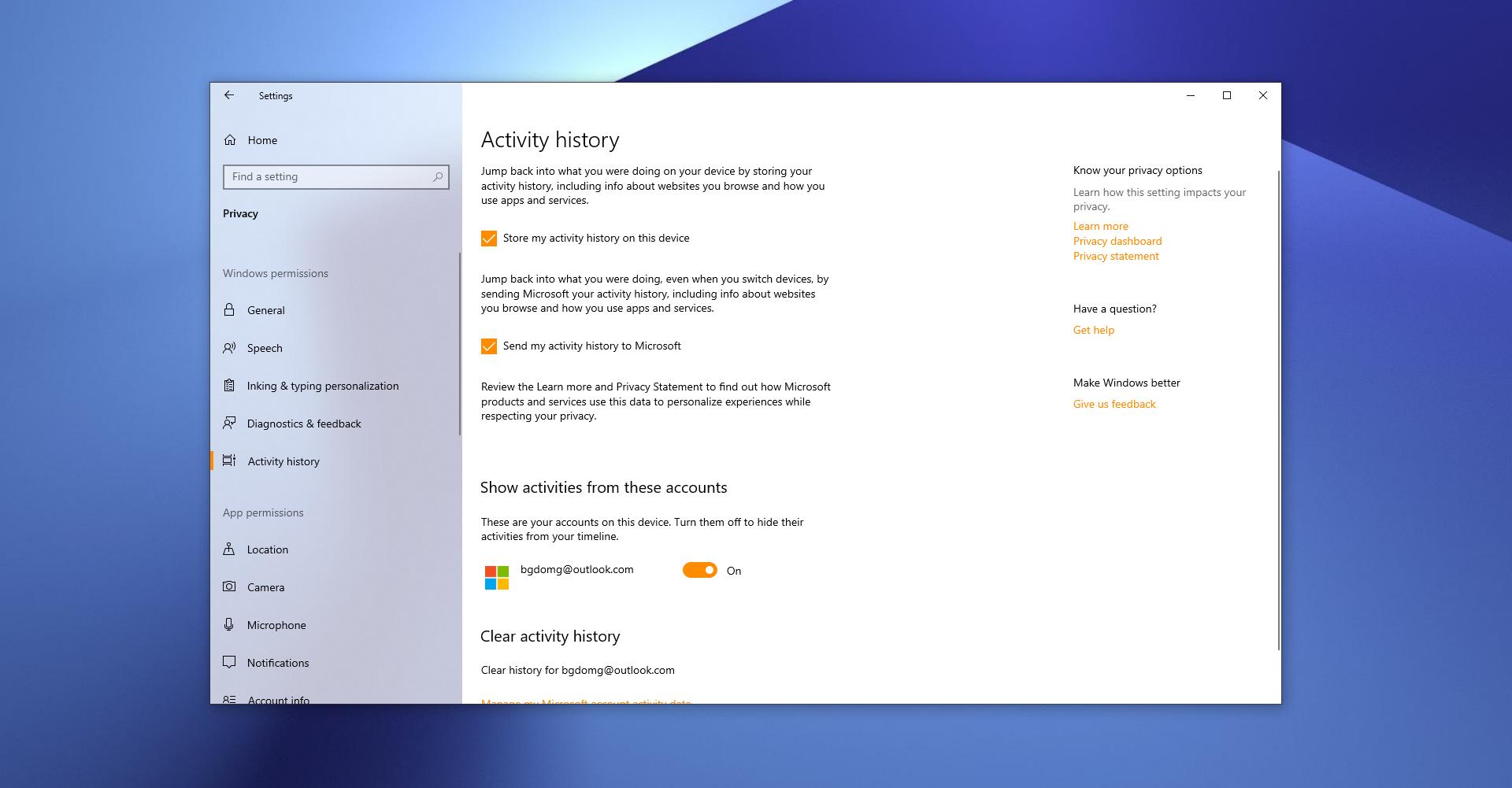Click the Clear activity history heading

550,636
